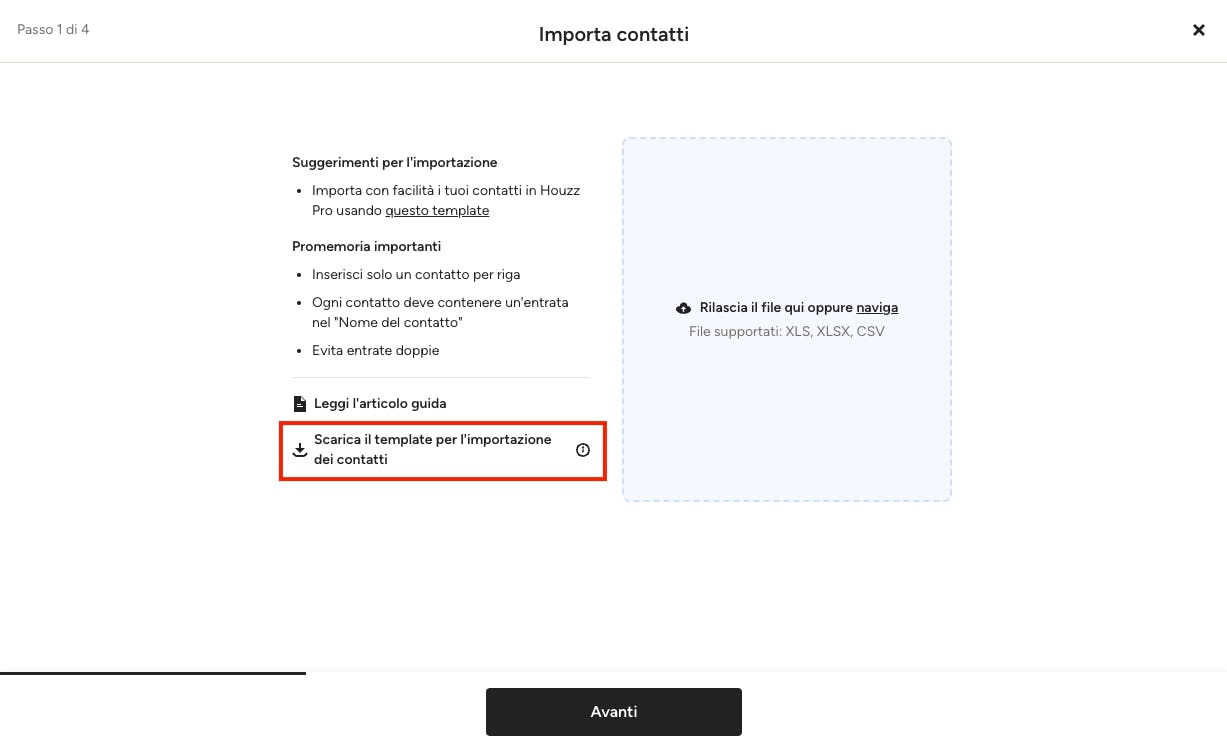Click the "Evita entrate doppie" reminder
This screenshot has height=749, width=1227.
[375, 350]
